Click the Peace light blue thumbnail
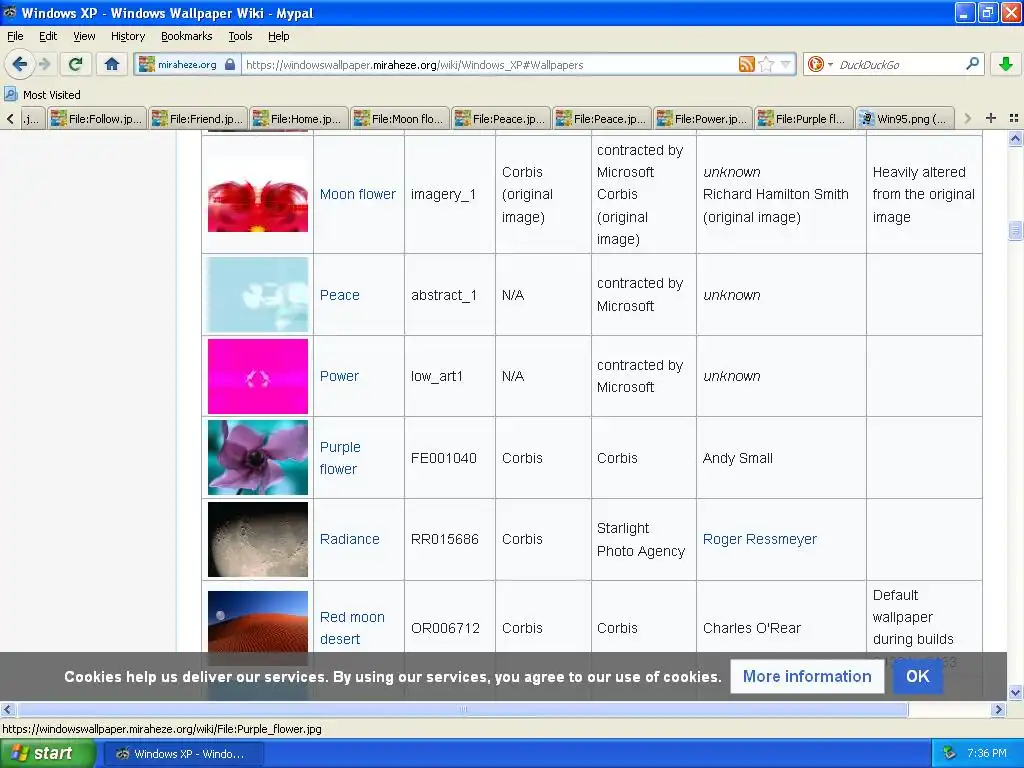The height and width of the screenshot is (768, 1024). click(258, 295)
